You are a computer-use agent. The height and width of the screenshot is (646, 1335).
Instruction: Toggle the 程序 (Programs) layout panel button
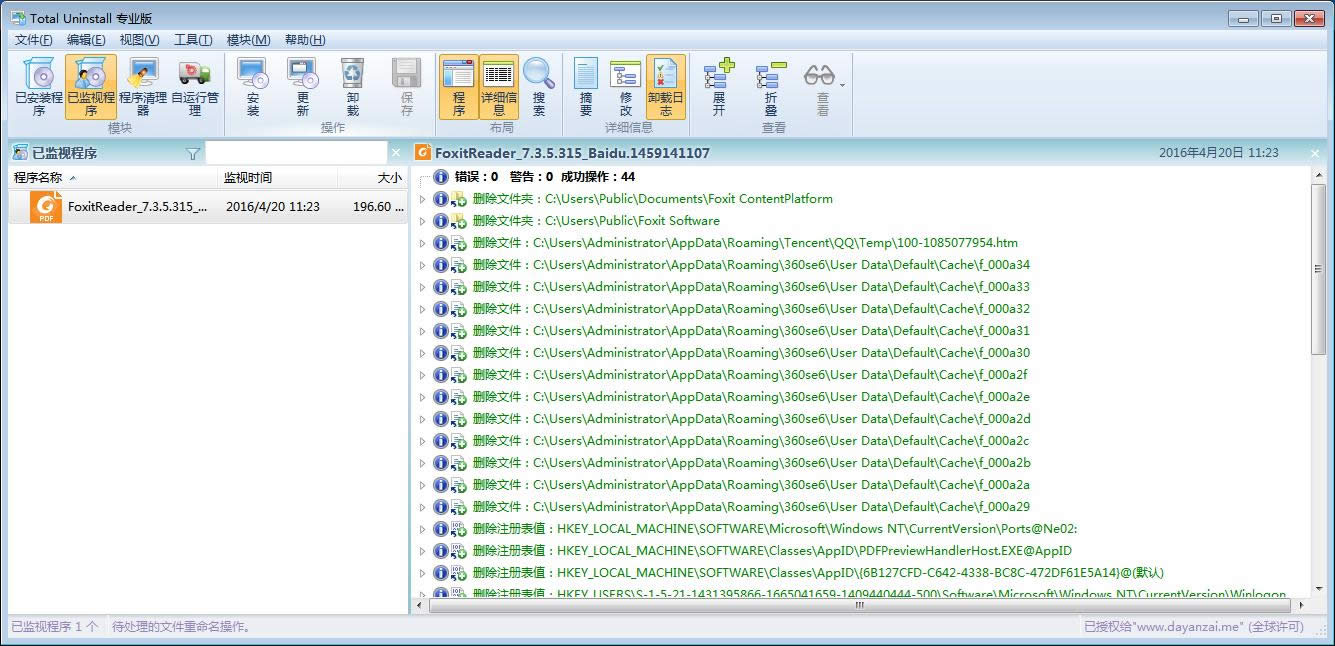459,86
